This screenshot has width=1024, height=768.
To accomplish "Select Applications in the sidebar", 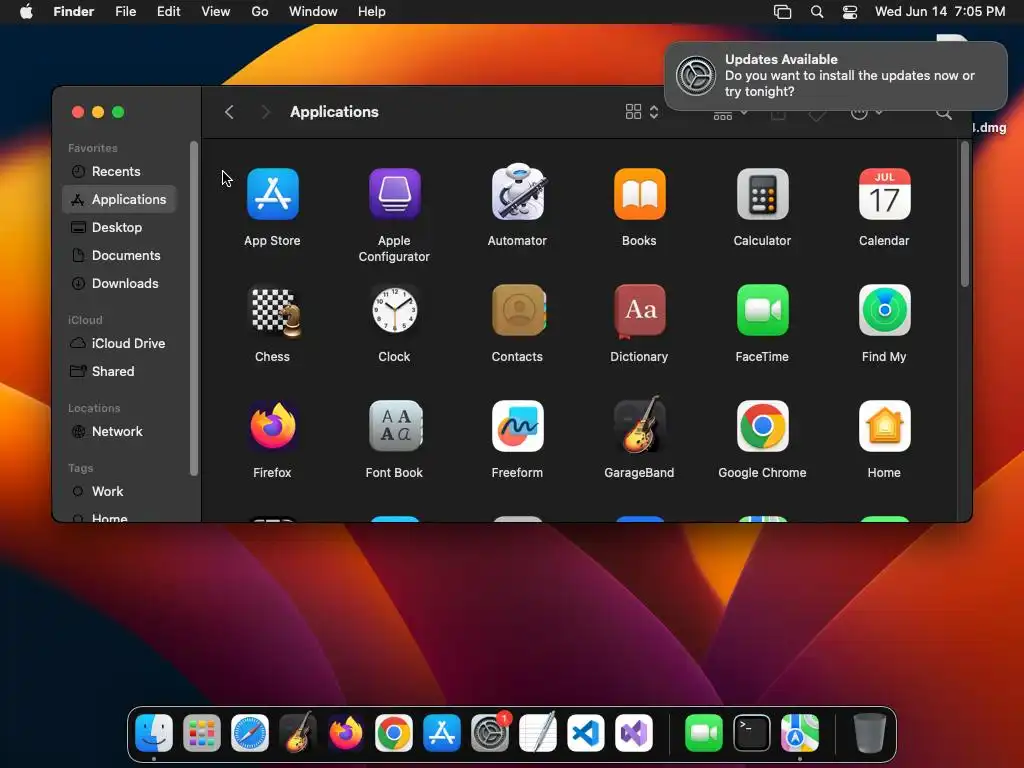I will [120, 199].
